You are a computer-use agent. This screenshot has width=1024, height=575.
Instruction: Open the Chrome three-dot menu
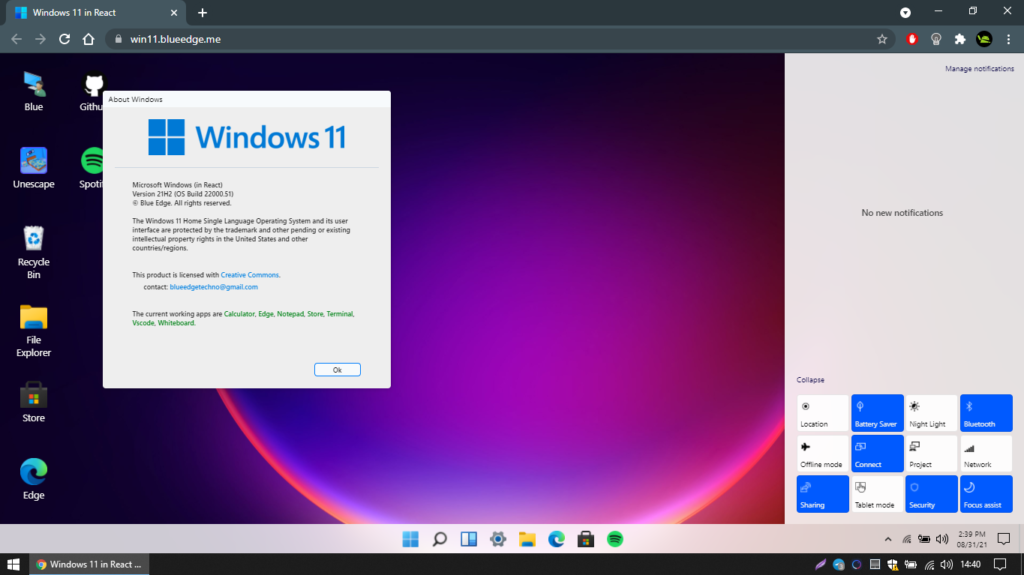tap(1008, 39)
